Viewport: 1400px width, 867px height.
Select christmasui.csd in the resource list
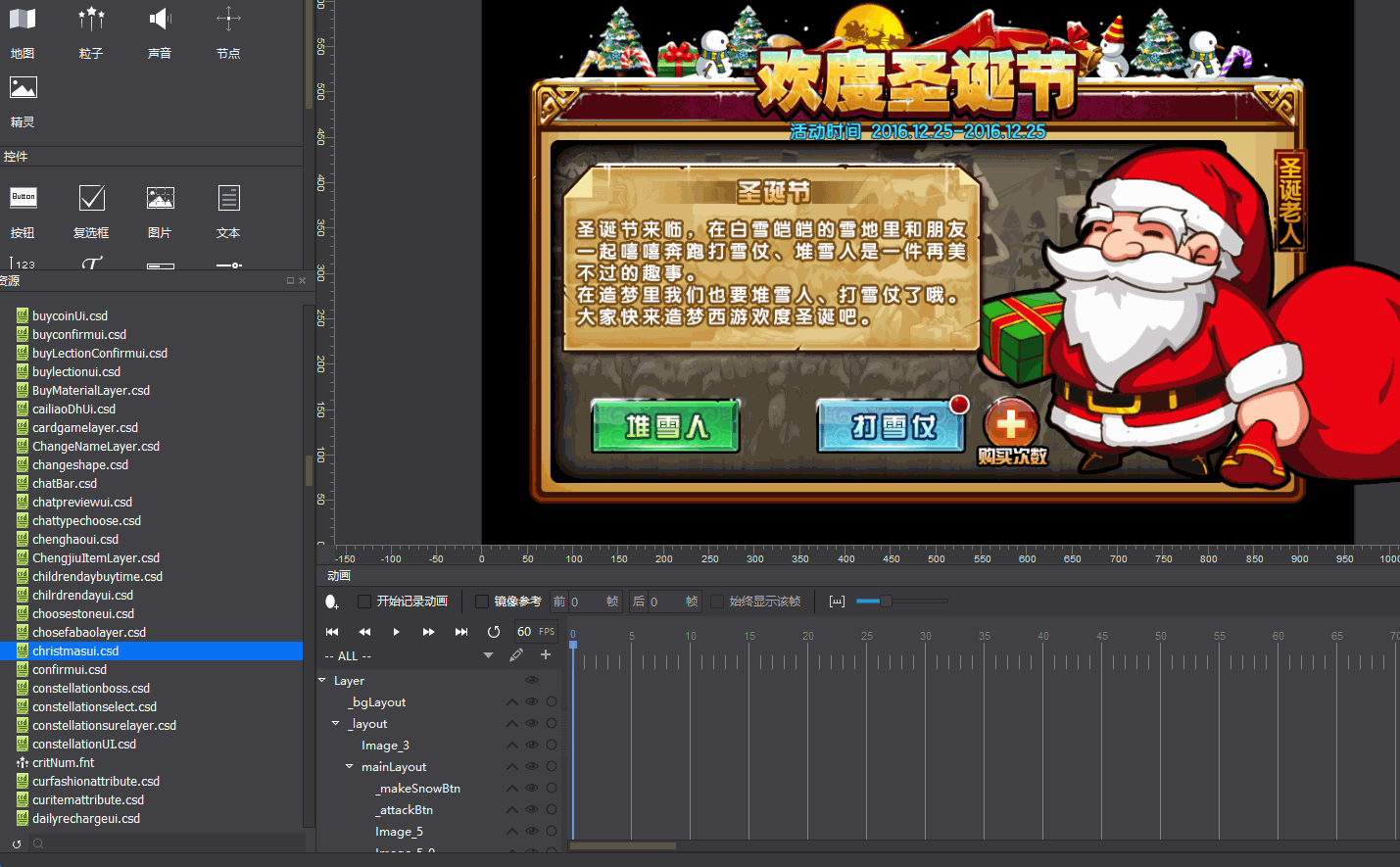click(75, 650)
